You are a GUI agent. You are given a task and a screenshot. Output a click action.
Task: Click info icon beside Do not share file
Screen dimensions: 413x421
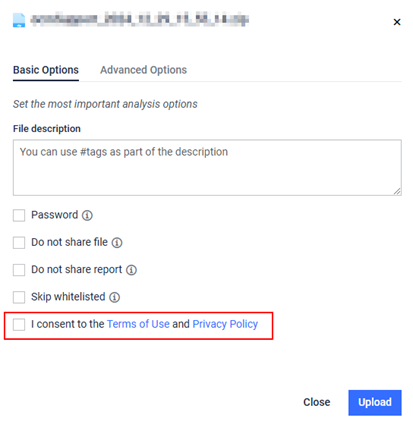point(117,243)
